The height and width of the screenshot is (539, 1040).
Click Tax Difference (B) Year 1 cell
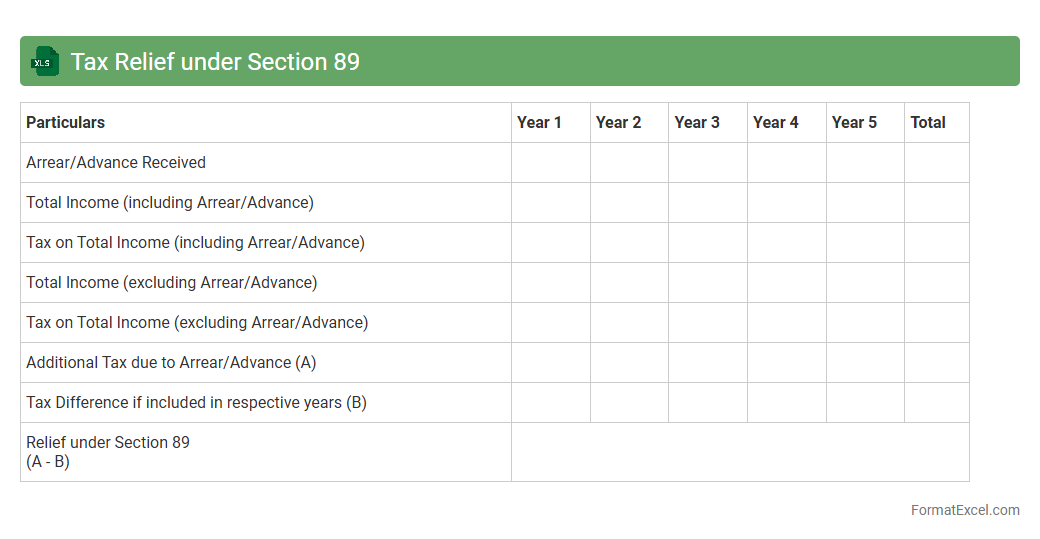click(551, 402)
